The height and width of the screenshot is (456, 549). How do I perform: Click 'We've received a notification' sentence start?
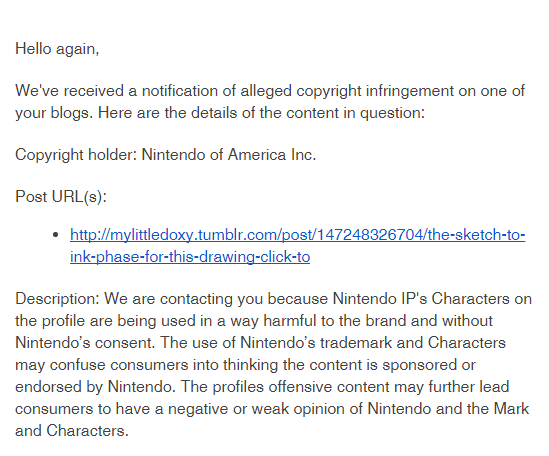click(x=117, y=91)
